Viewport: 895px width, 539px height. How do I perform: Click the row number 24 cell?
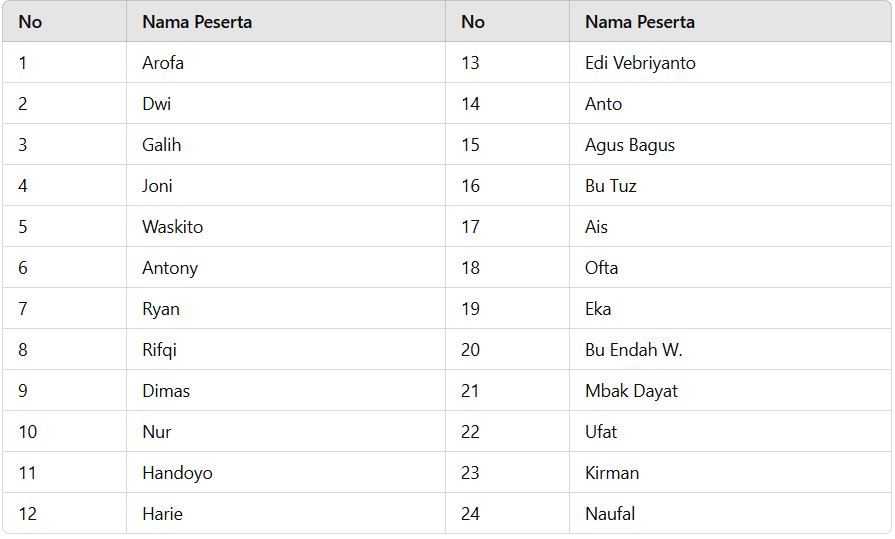pyautogui.click(x=507, y=513)
